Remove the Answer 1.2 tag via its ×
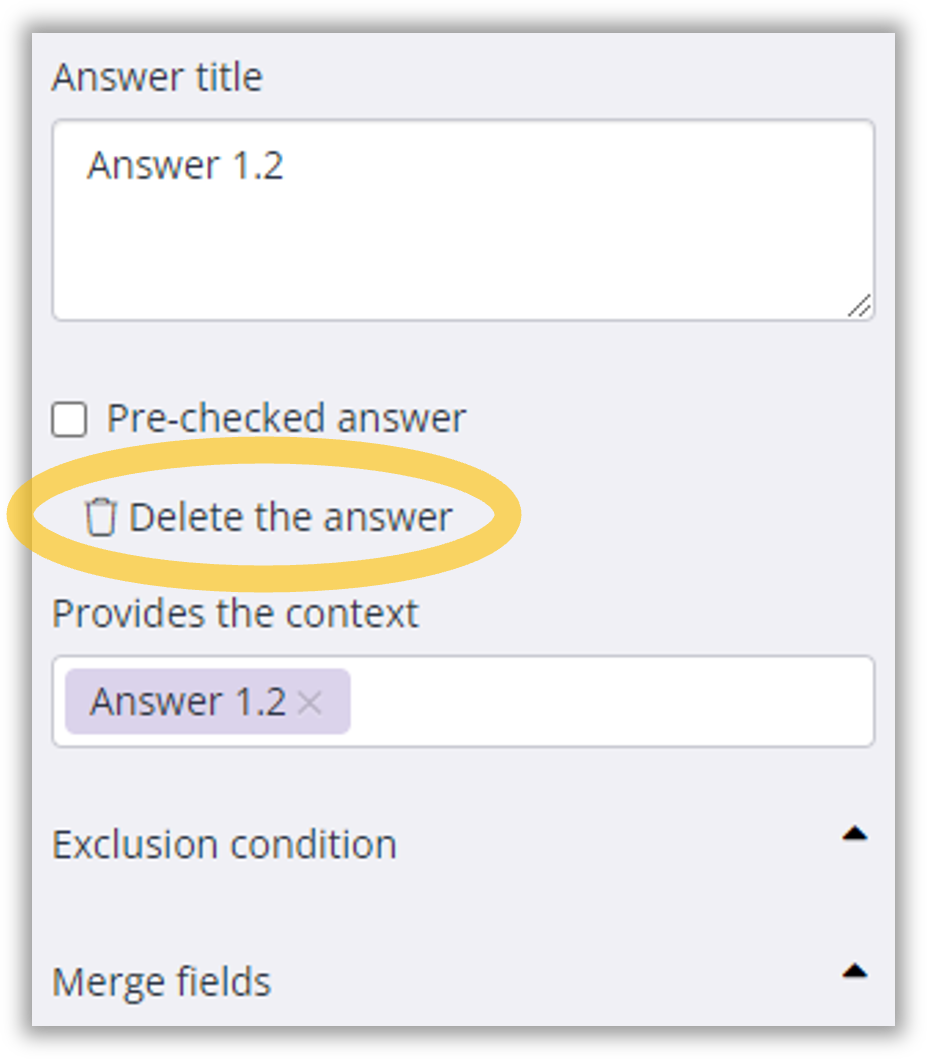The height and width of the screenshot is (1059, 927). coord(310,703)
